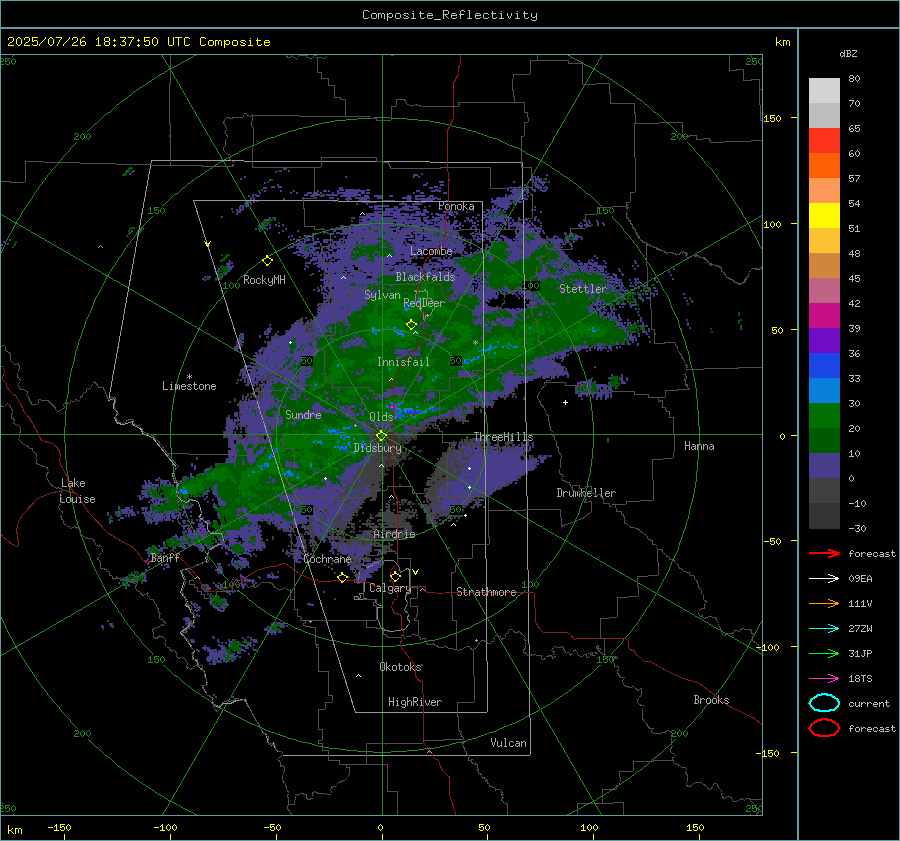Click the 2025/07/26 18:37:50 UTC timestamp

tap(139, 42)
